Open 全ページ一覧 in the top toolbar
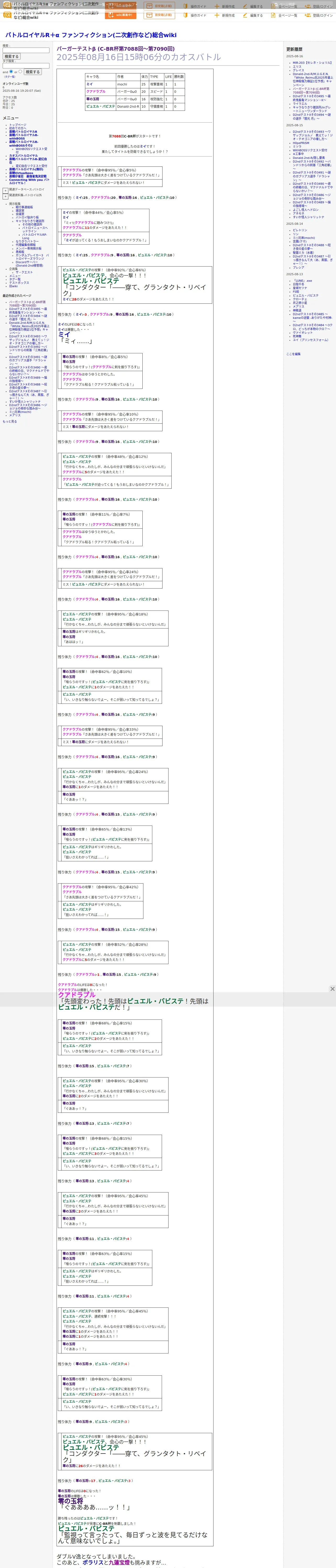 click(x=284, y=15)
